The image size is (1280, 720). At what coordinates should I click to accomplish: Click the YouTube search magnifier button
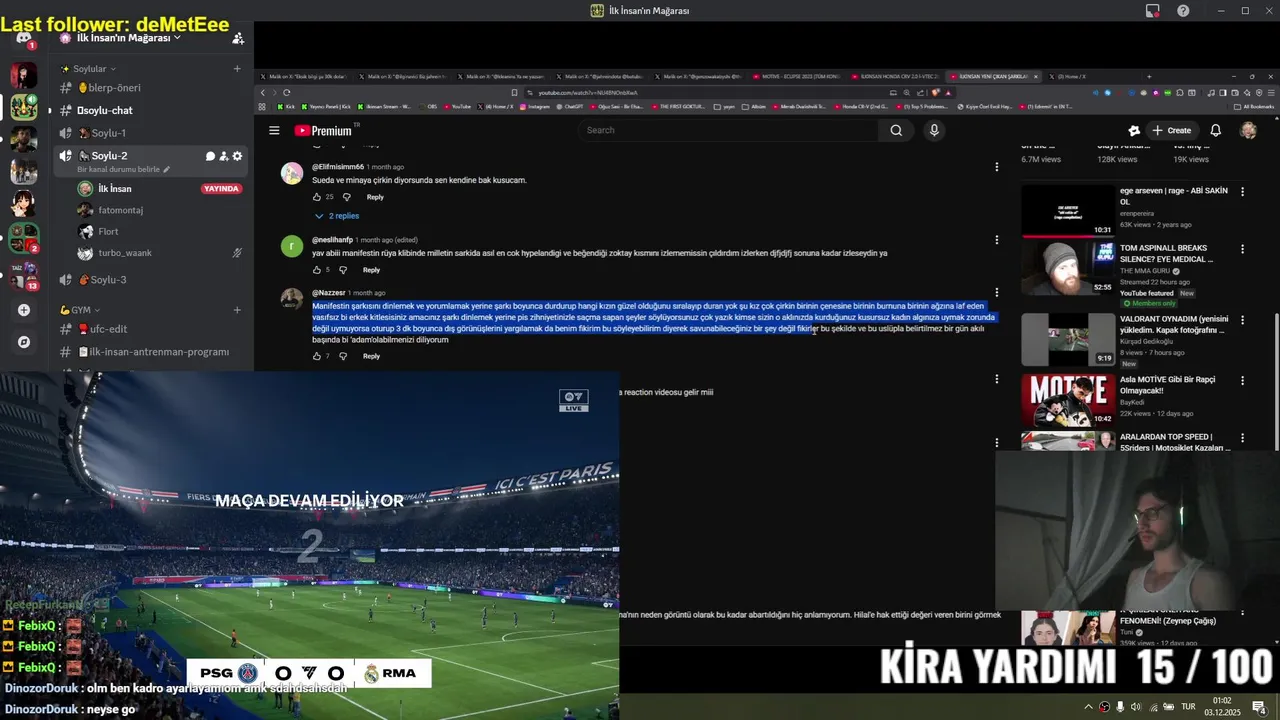click(x=896, y=130)
